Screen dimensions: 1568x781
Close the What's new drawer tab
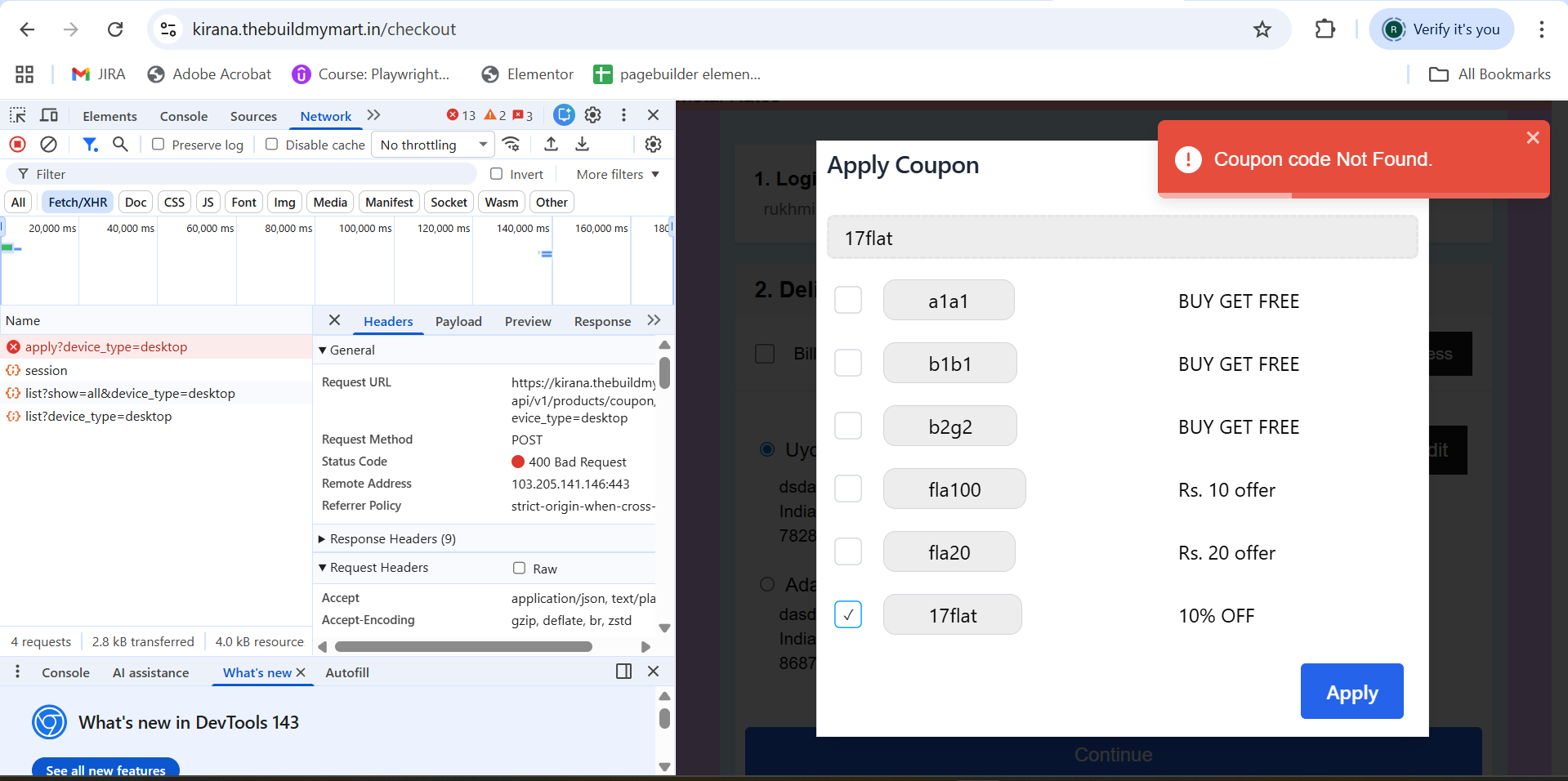tap(301, 672)
